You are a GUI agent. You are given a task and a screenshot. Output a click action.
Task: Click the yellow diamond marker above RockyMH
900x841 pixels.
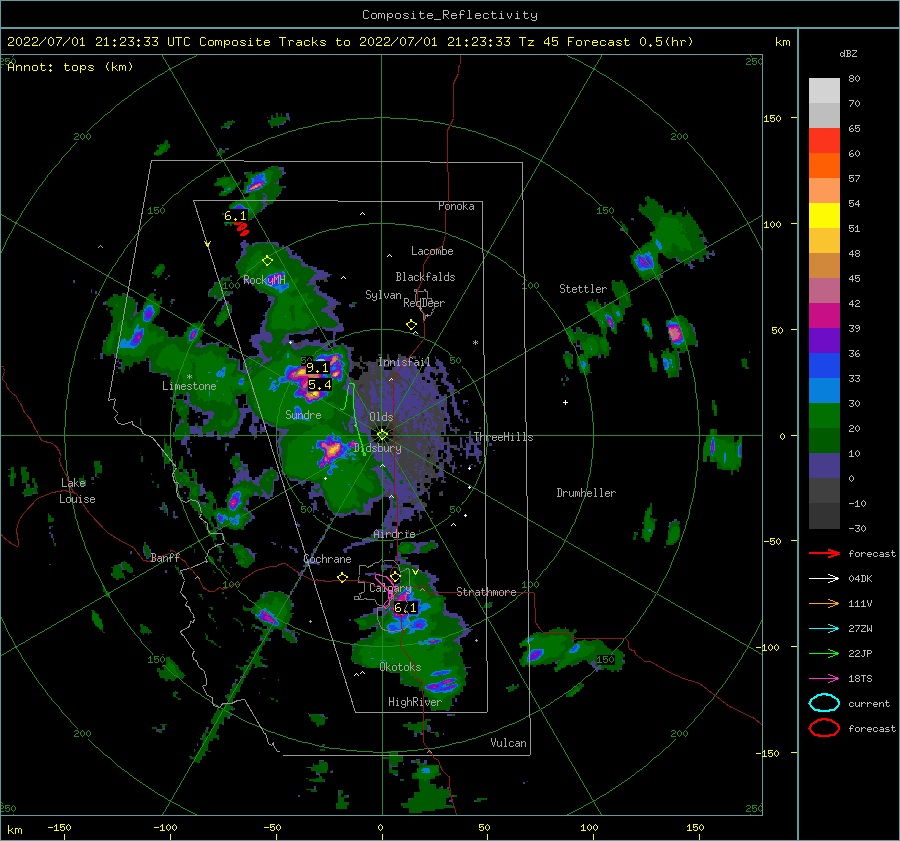267,261
